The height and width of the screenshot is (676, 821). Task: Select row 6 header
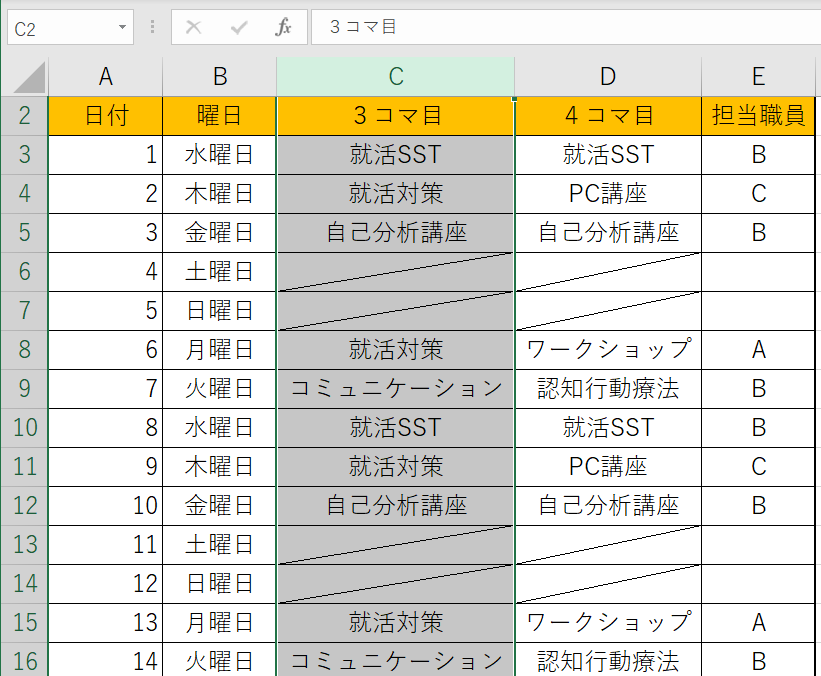25,272
